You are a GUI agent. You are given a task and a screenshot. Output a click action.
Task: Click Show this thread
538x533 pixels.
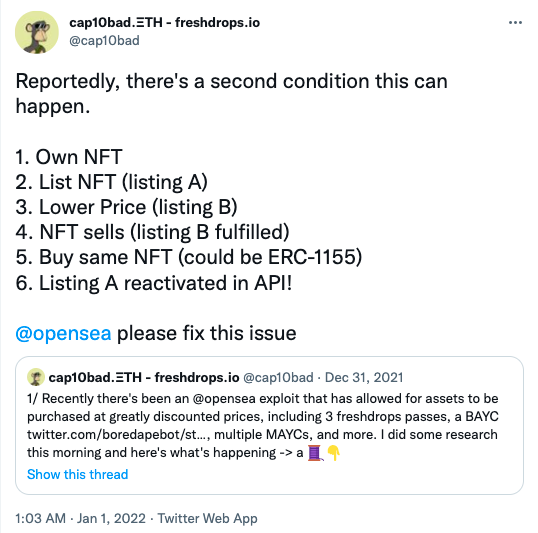[78, 474]
